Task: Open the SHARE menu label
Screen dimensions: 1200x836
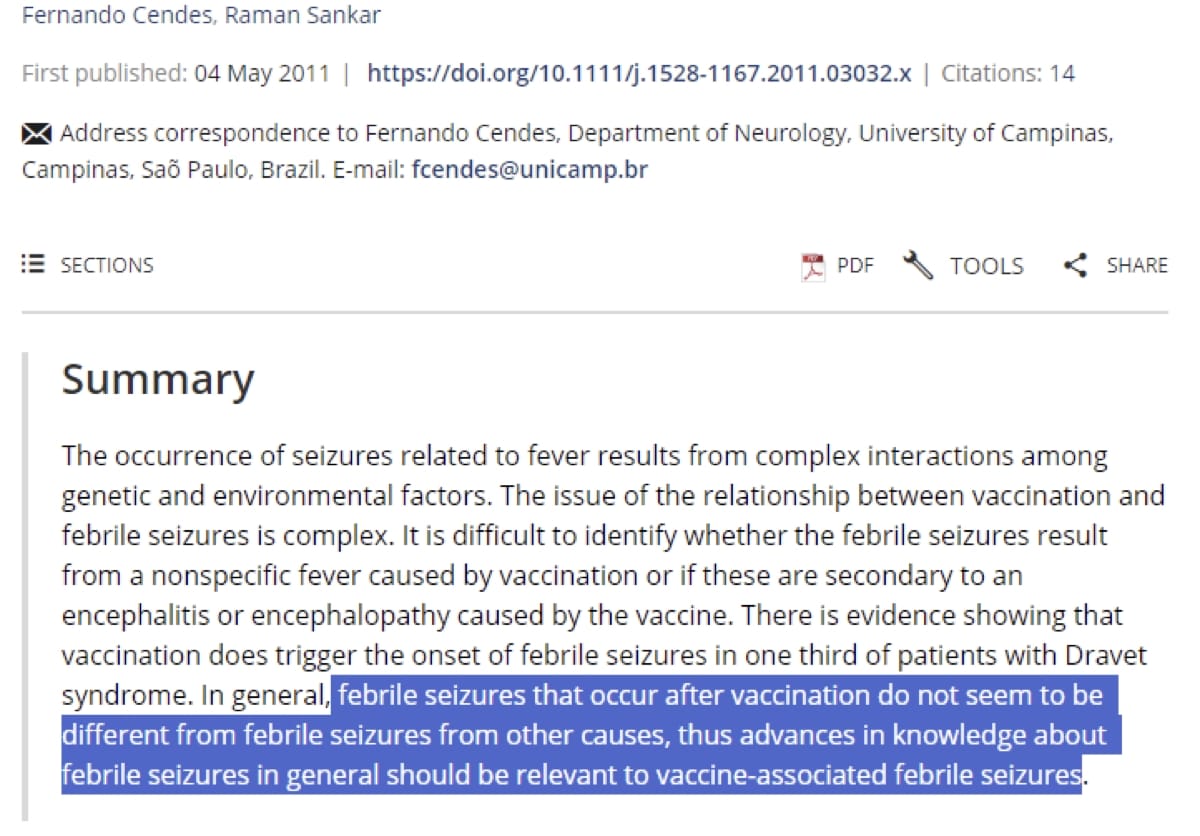Action: point(1137,265)
